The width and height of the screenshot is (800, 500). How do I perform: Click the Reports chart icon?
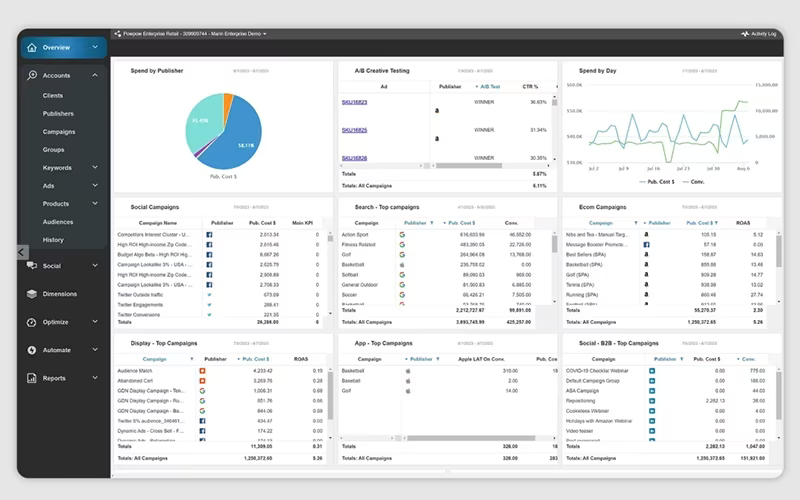coord(32,378)
